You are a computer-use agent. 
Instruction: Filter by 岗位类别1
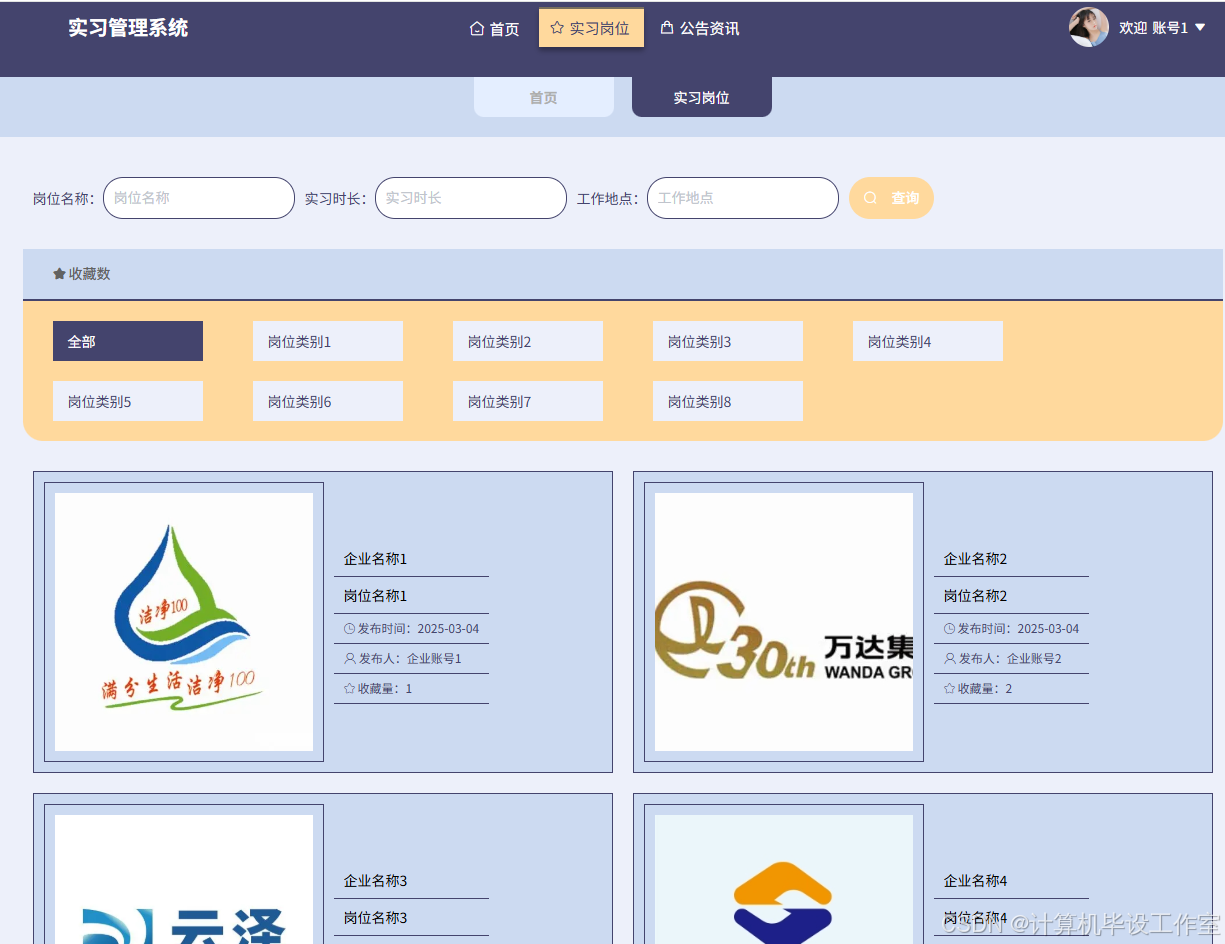[x=328, y=341]
